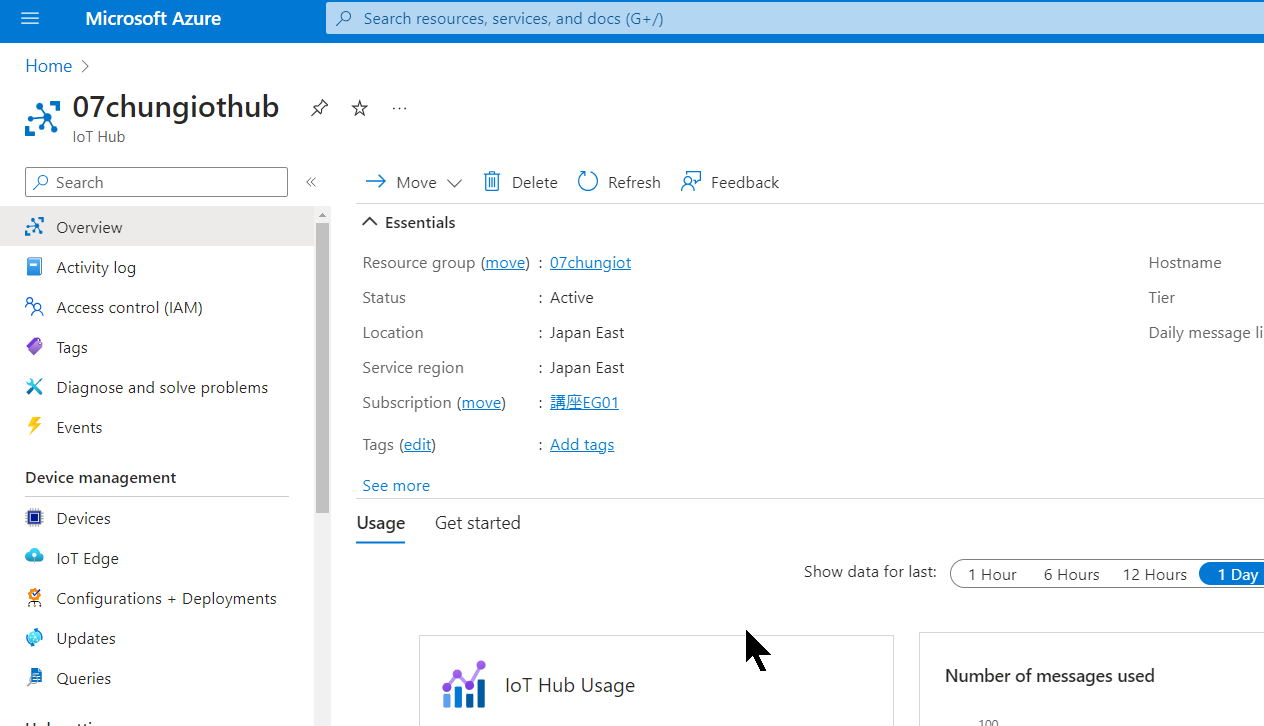This screenshot has width=1264, height=726.
Task: Pin the IoT hub to dashboard
Action: coord(319,108)
